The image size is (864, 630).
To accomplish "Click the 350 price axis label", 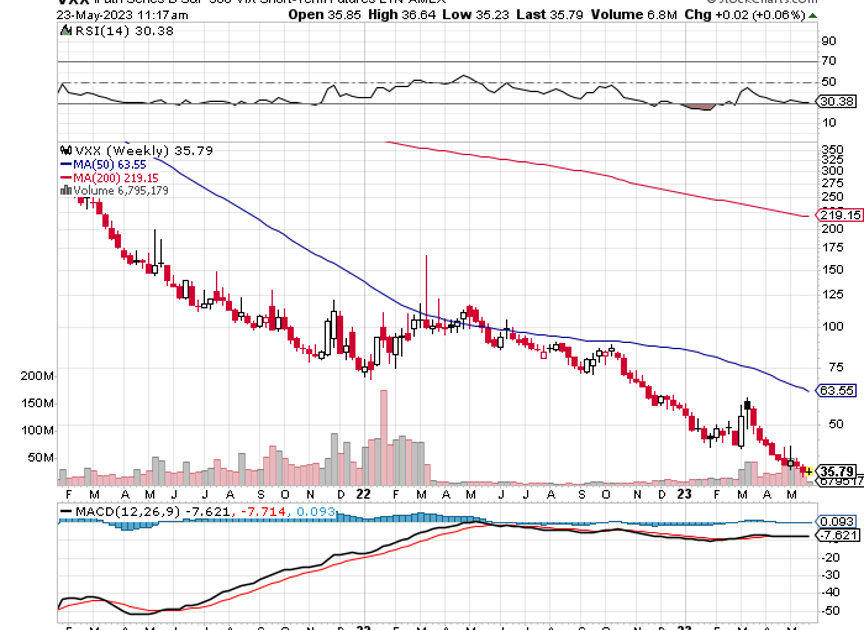I will [832, 150].
